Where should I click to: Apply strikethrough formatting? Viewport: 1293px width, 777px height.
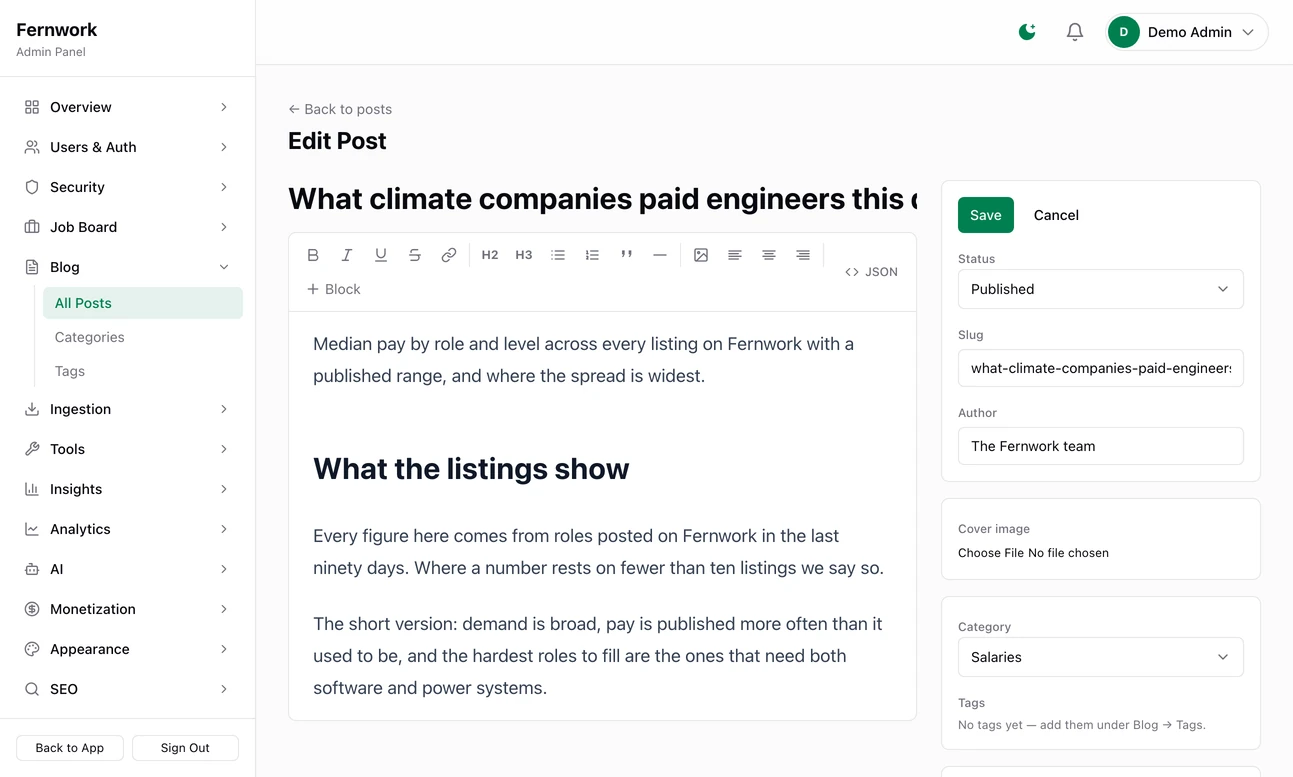[x=415, y=255]
